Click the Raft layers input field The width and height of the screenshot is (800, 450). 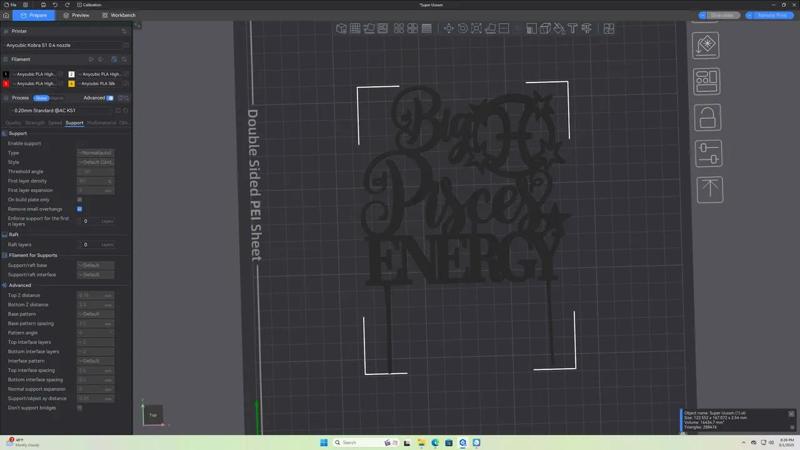(95, 245)
